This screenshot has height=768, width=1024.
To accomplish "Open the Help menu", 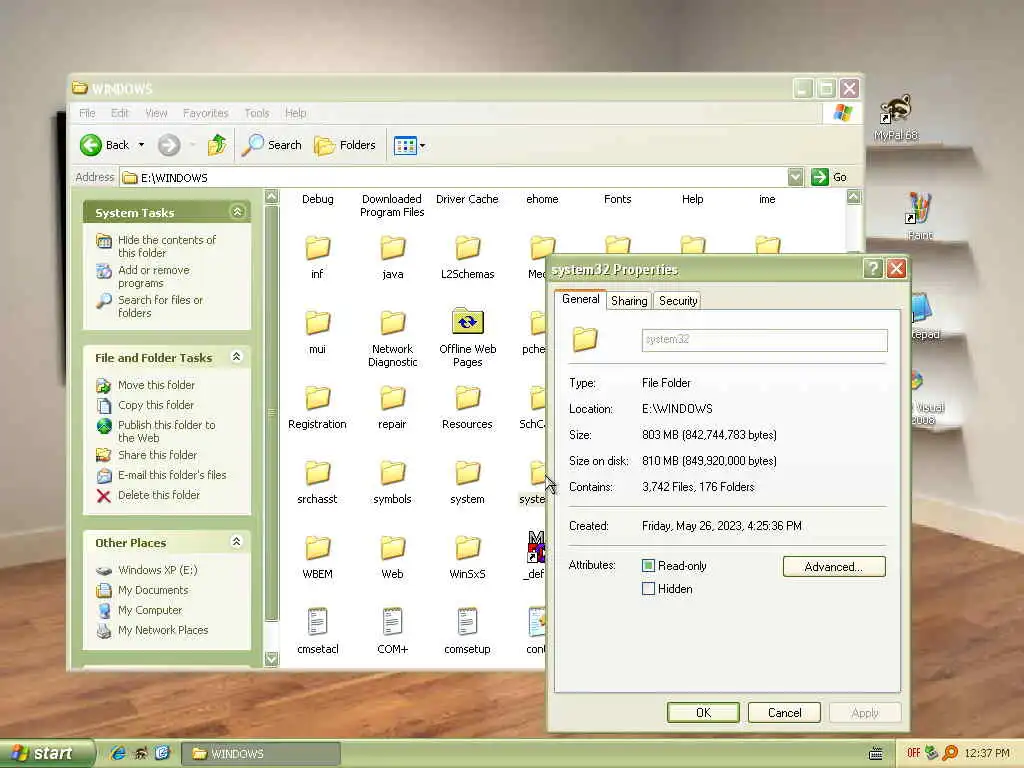I will pos(295,113).
